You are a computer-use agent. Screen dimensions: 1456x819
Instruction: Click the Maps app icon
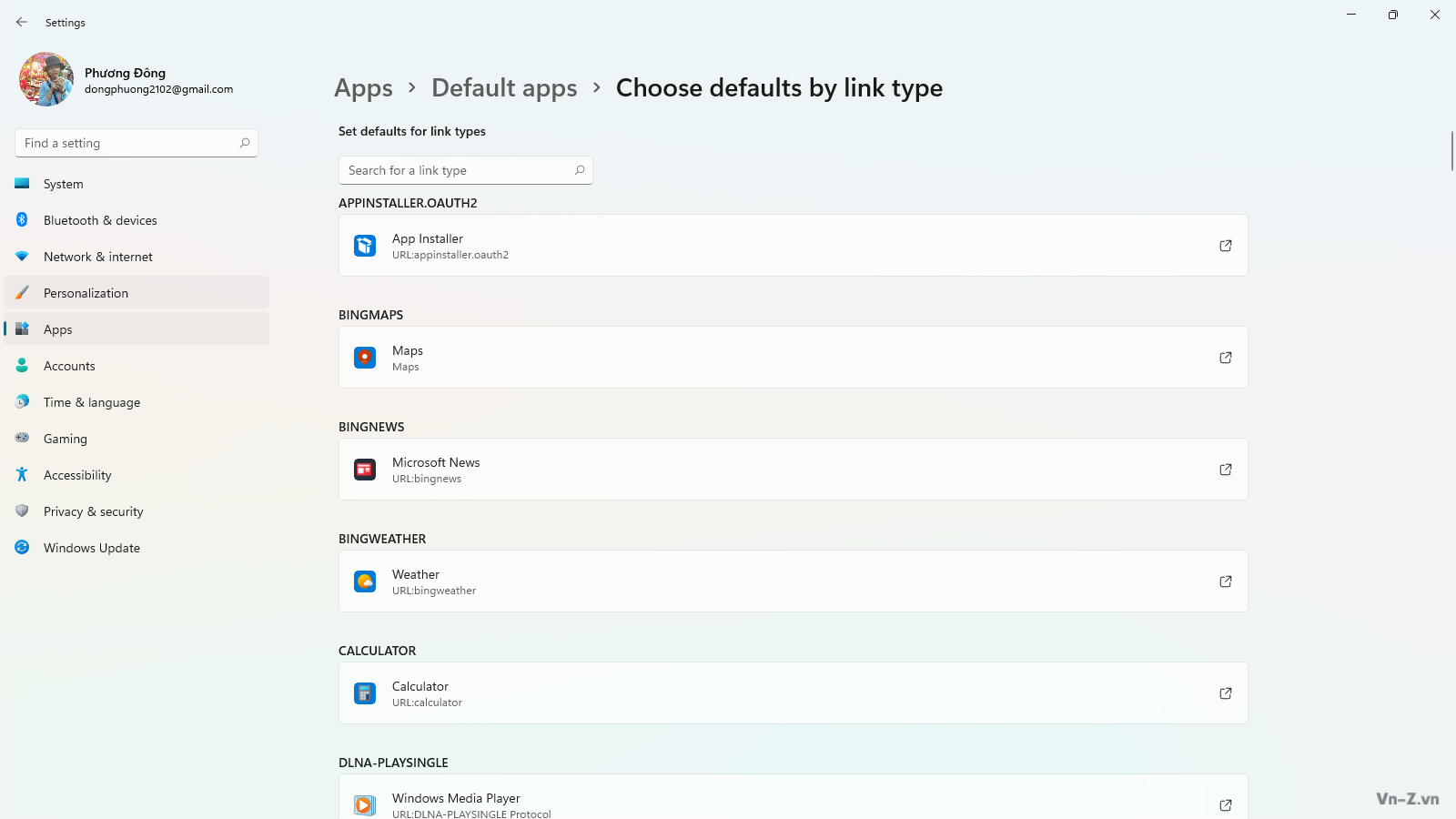pyautogui.click(x=365, y=358)
